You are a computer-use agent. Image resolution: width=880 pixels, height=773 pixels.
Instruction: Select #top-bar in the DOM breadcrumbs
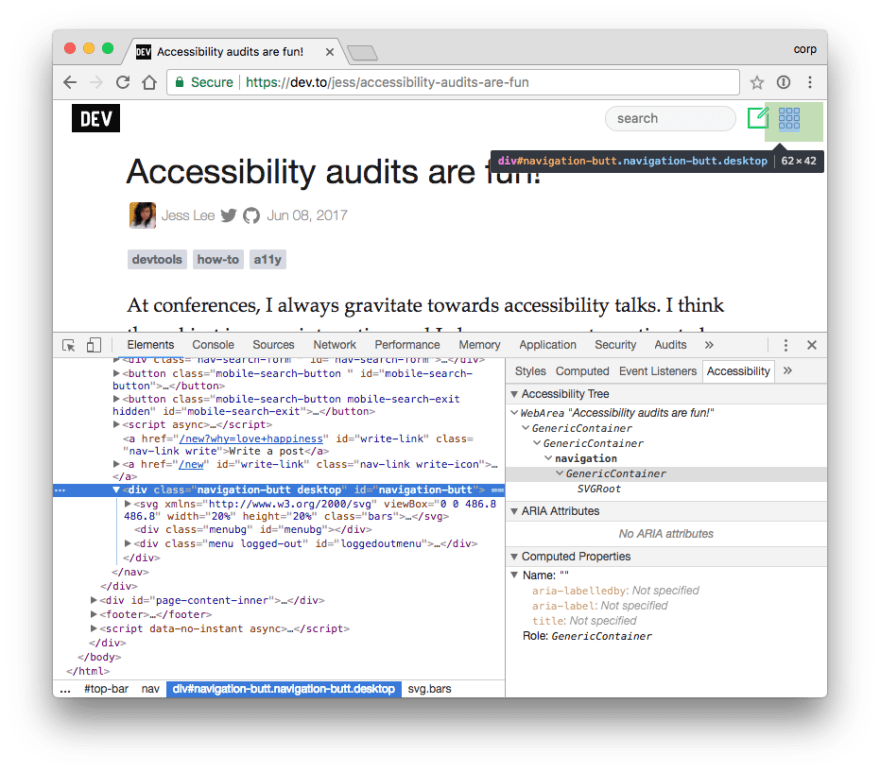click(106, 689)
